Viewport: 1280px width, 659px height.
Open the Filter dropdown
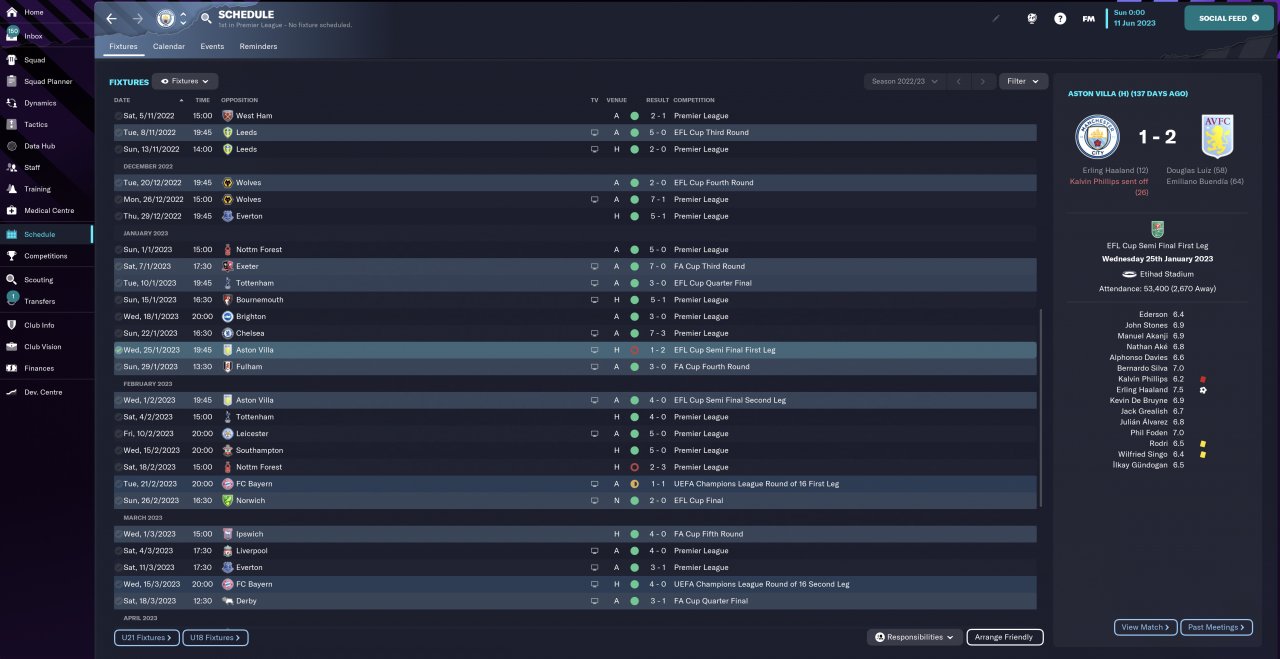coord(1023,81)
